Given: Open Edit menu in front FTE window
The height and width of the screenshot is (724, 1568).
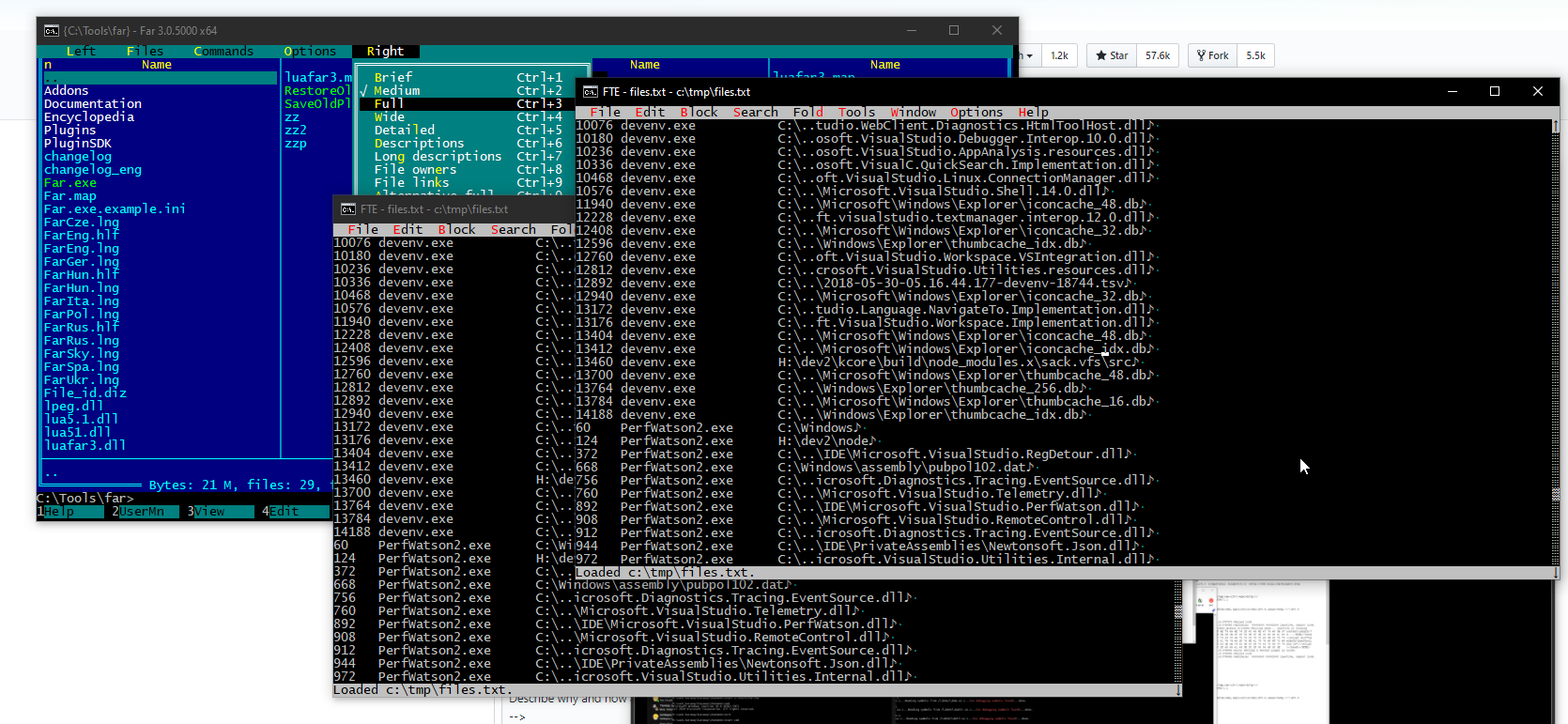Looking at the screenshot, I should [650, 112].
